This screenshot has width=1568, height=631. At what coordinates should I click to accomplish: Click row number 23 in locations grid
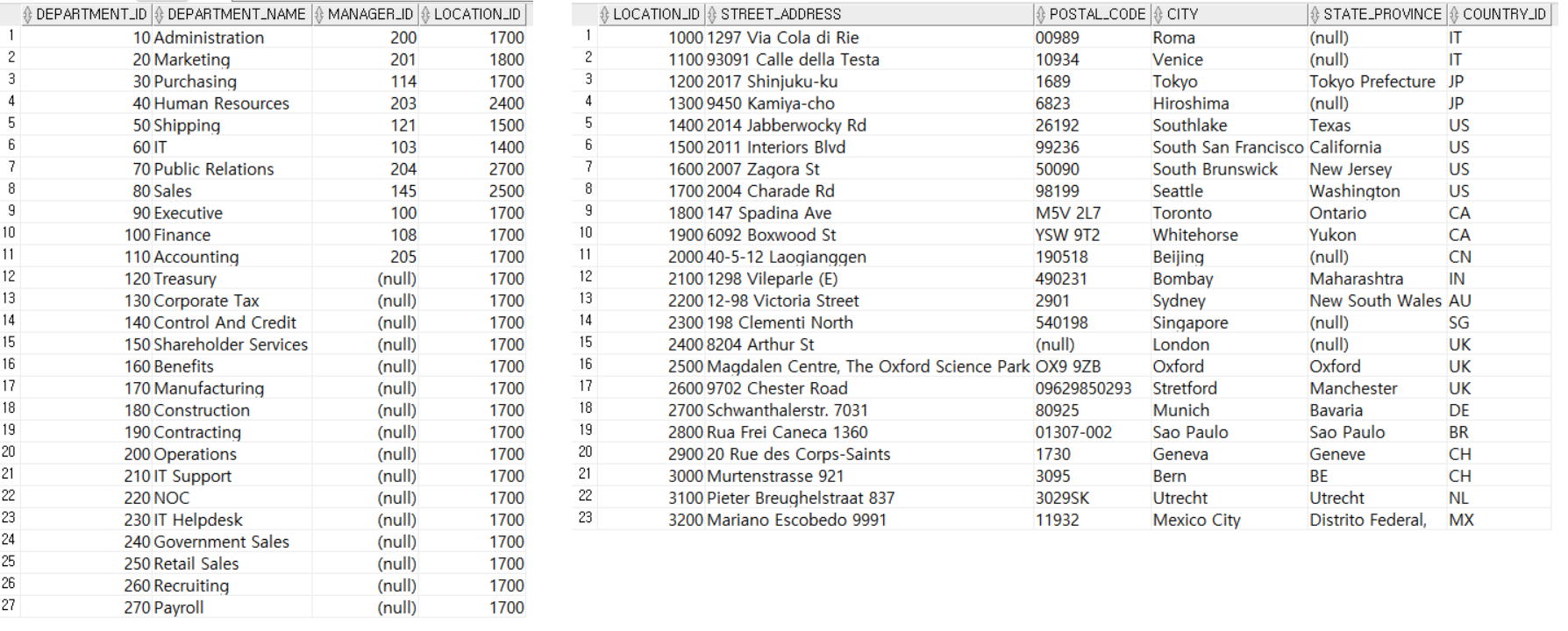(586, 518)
